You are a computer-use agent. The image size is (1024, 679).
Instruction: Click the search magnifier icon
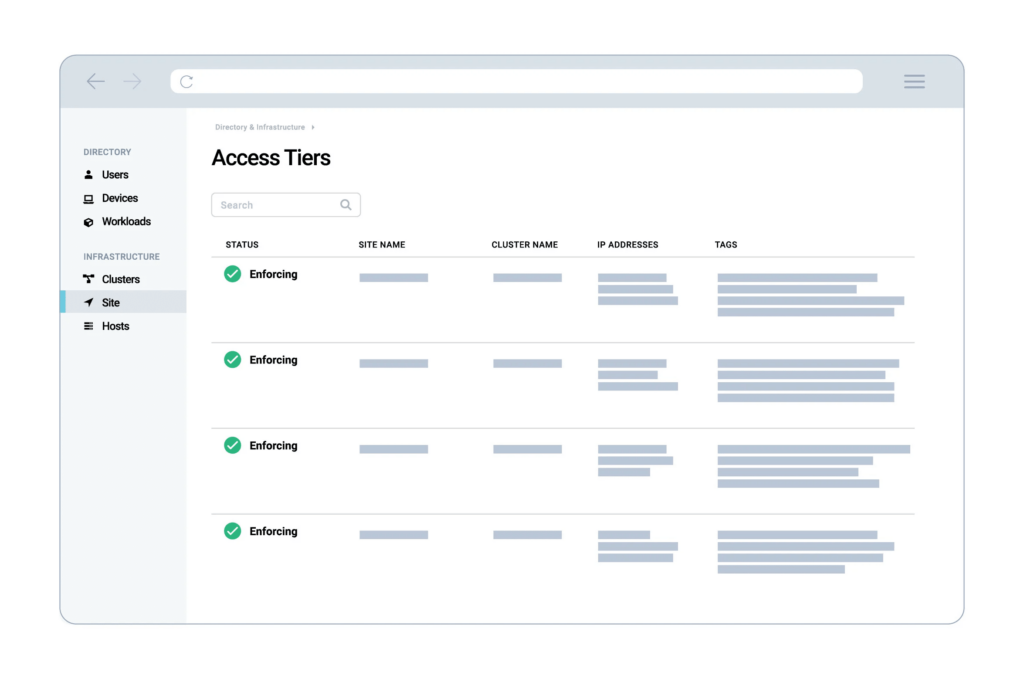pos(345,204)
